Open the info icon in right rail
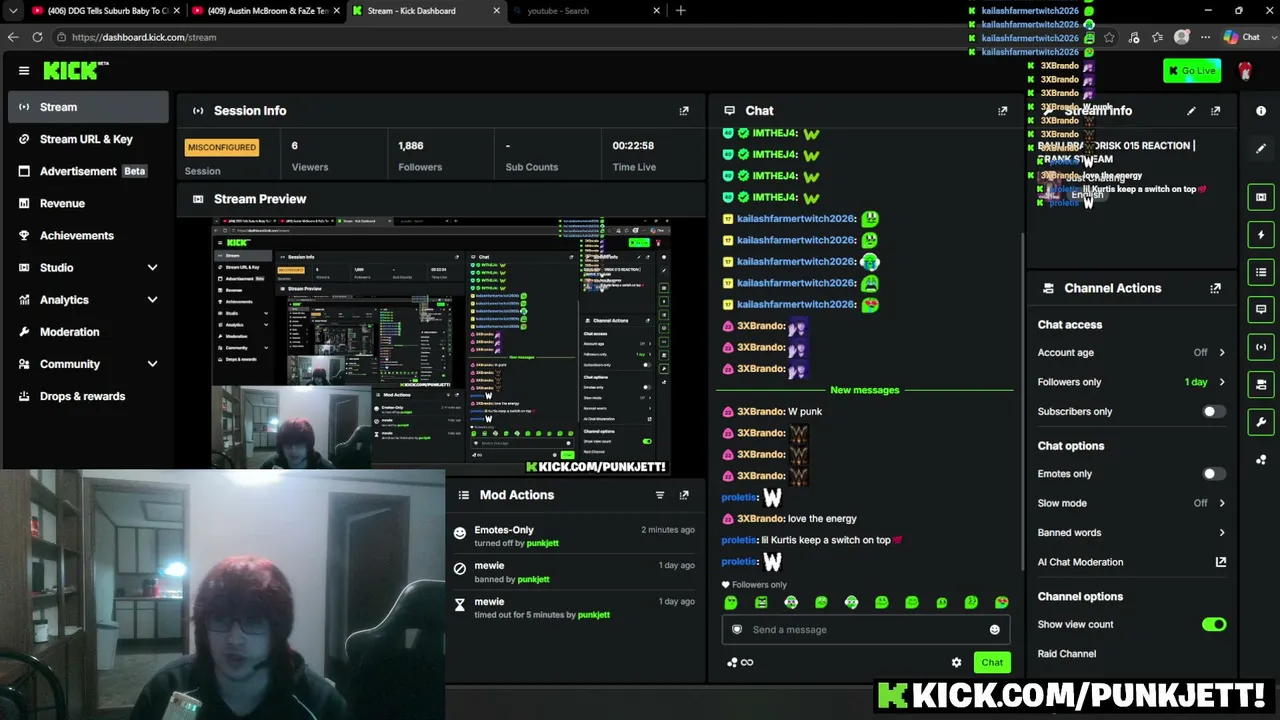 click(x=1261, y=111)
